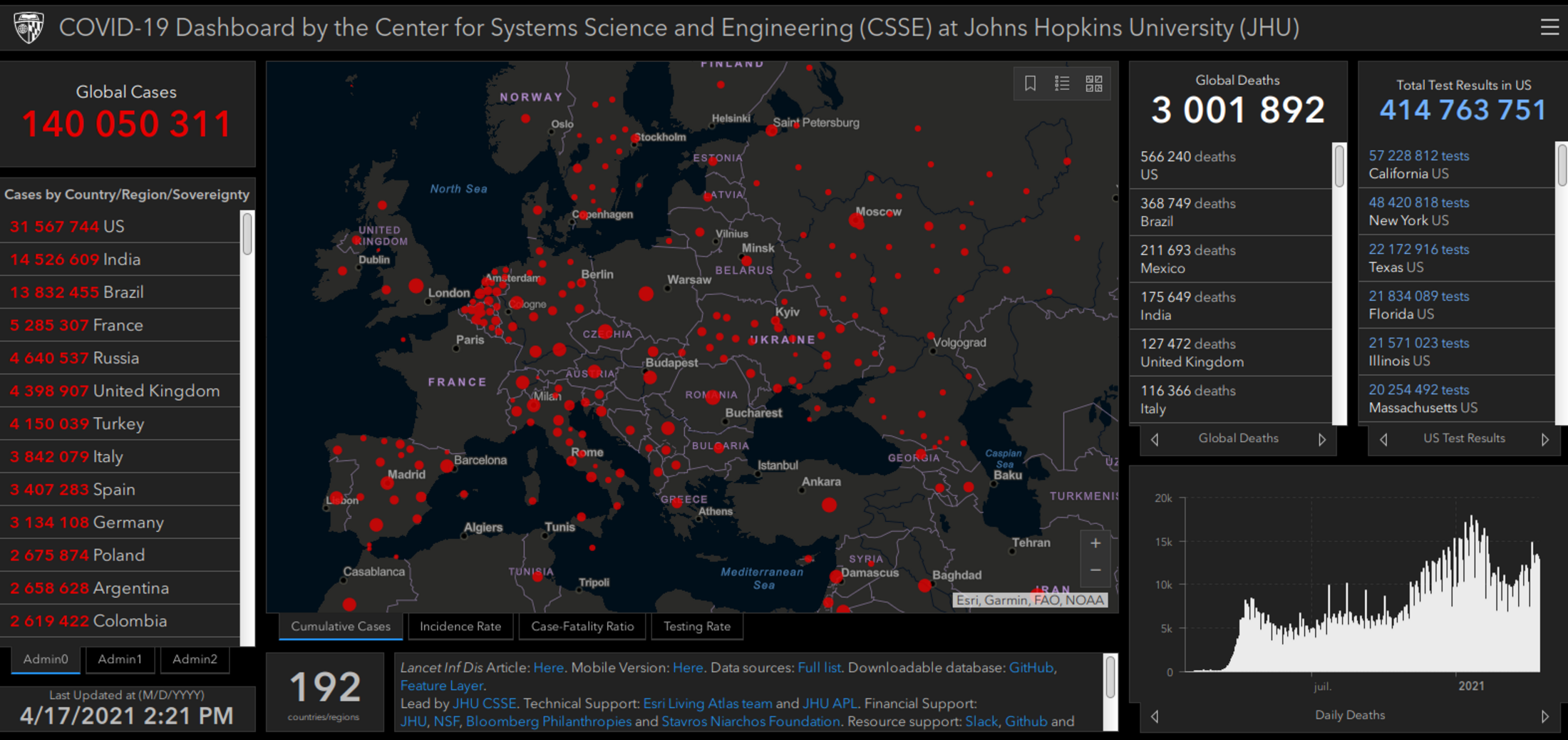Select the Testing Rate tab
The height and width of the screenshot is (740, 1568).
pyautogui.click(x=697, y=627)
